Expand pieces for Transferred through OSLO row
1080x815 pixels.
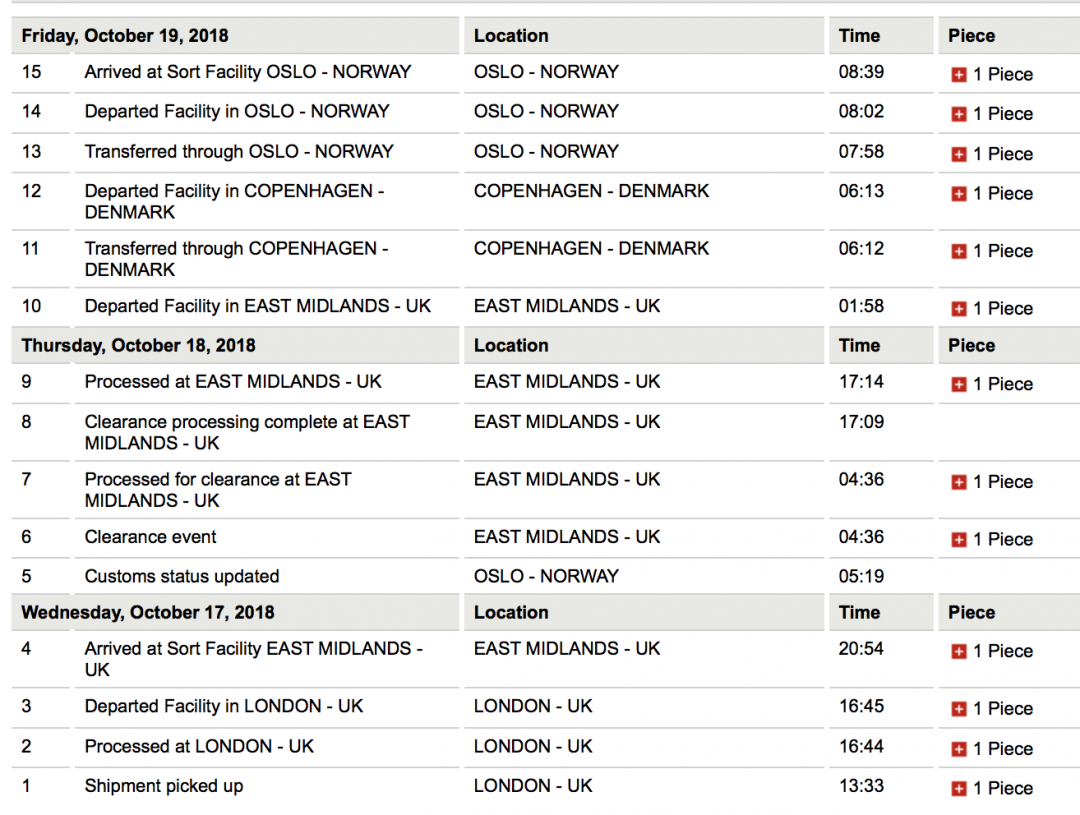(x=958, y=154)
